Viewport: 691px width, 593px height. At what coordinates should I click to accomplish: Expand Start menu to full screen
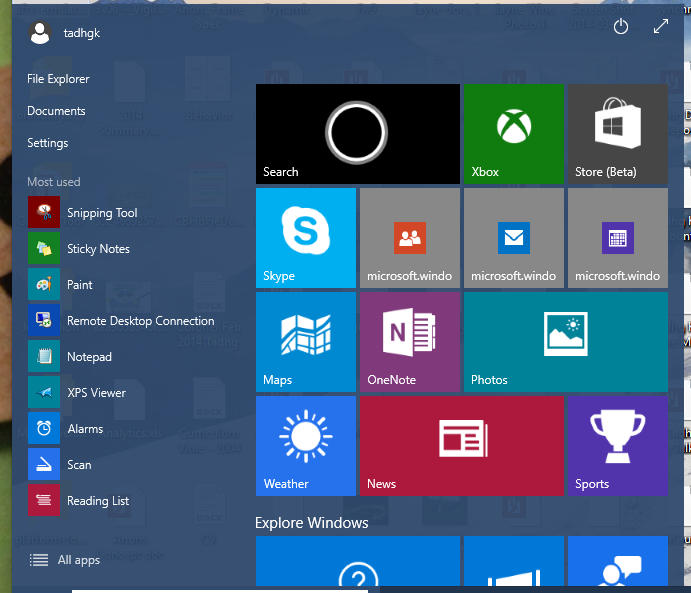[x=660, y=28]
